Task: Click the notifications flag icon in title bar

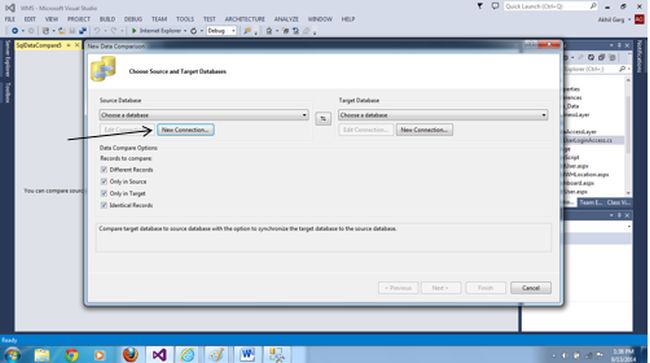Action: (480, 6)
